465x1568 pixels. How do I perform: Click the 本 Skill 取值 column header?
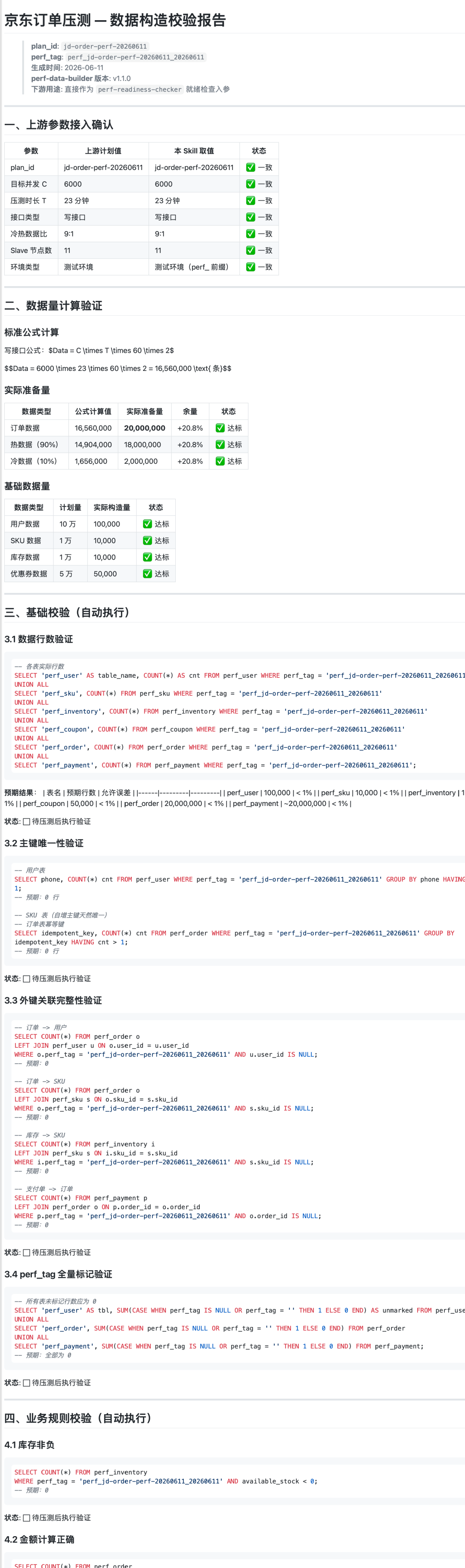[x=194, y=151]
